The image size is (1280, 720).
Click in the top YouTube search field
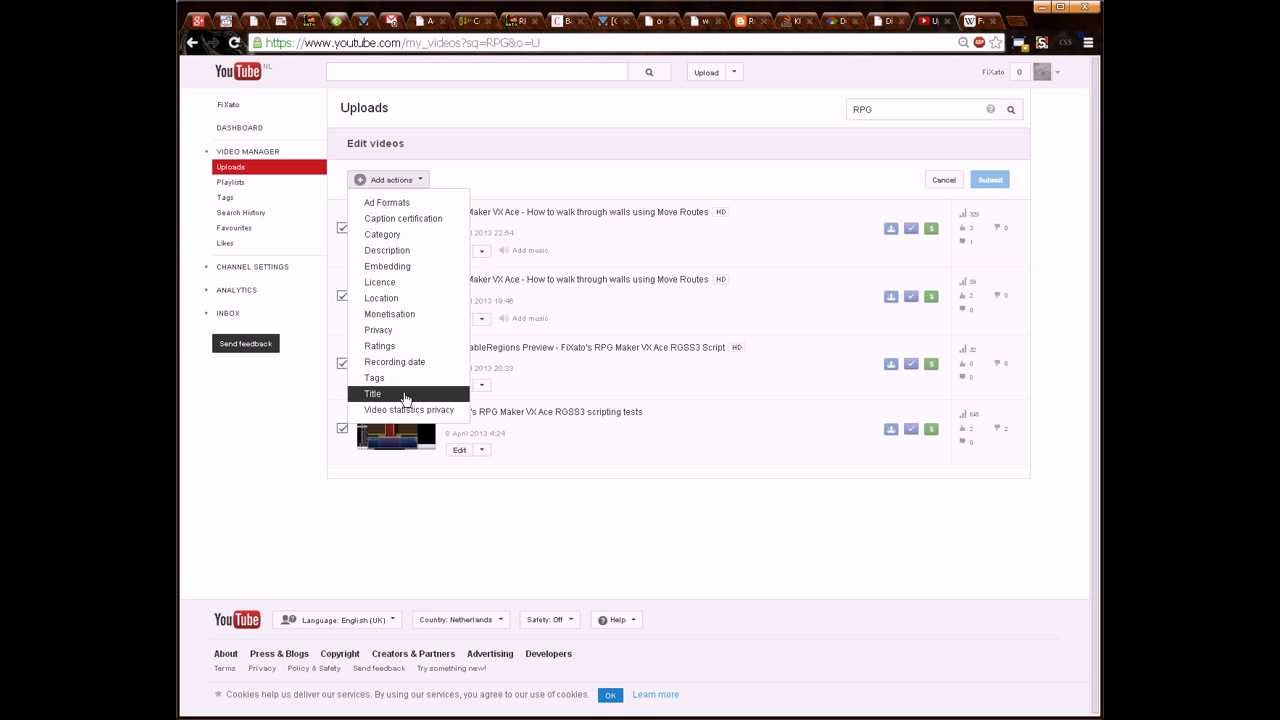477,72
